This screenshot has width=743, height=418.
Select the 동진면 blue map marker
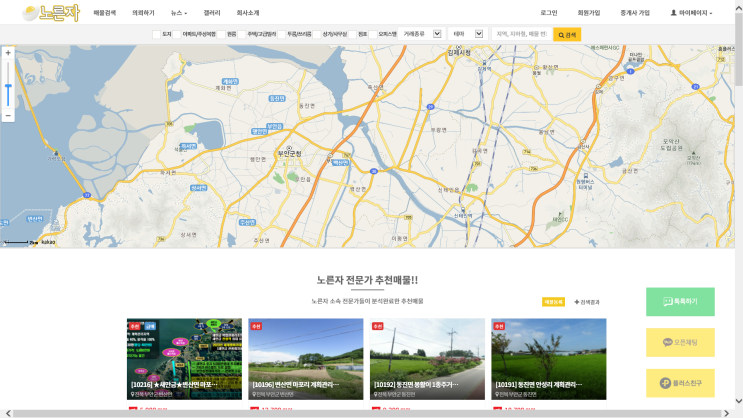(x=277, y=98)
